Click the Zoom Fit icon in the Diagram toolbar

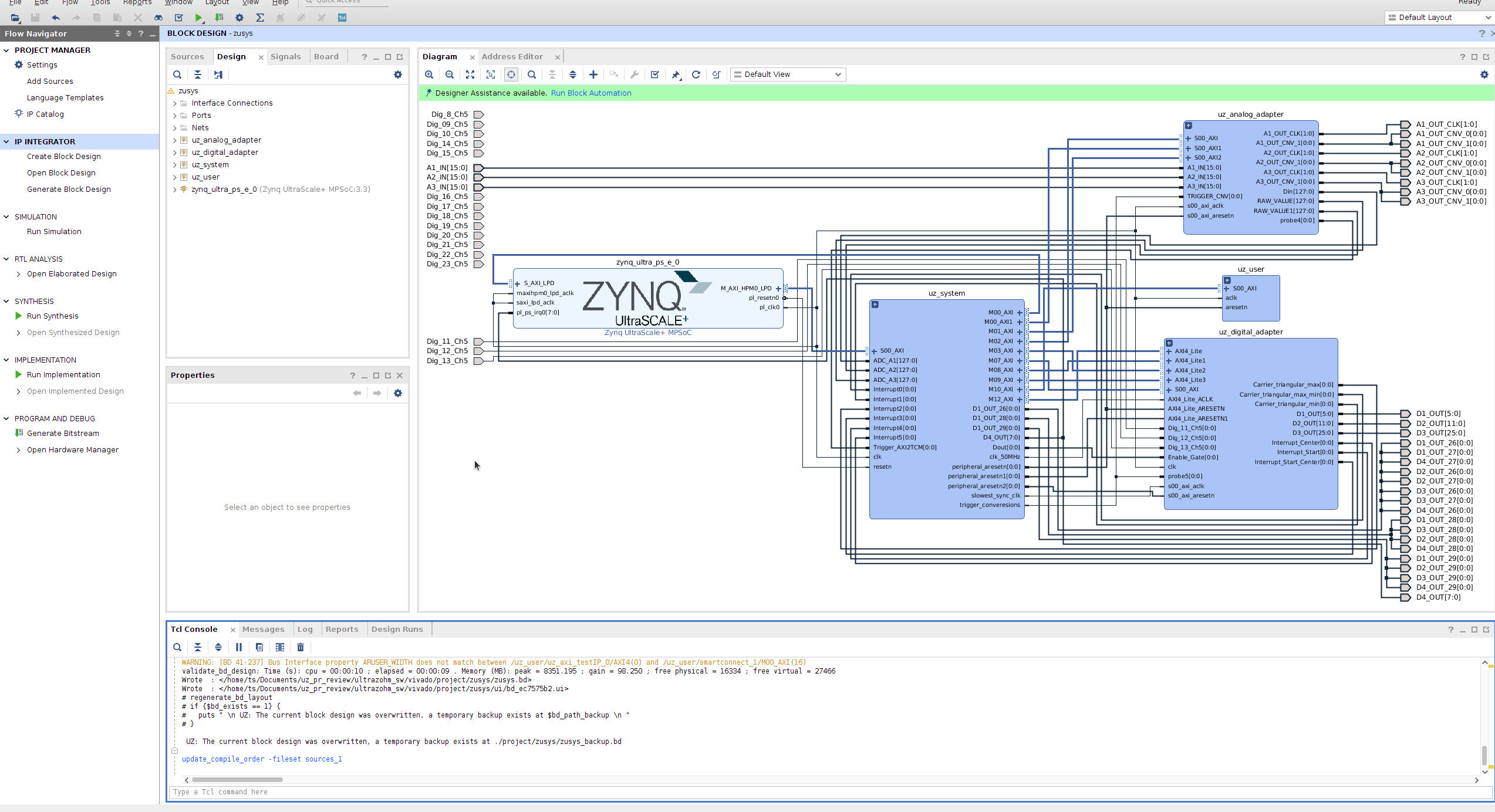tap(470, 75)
